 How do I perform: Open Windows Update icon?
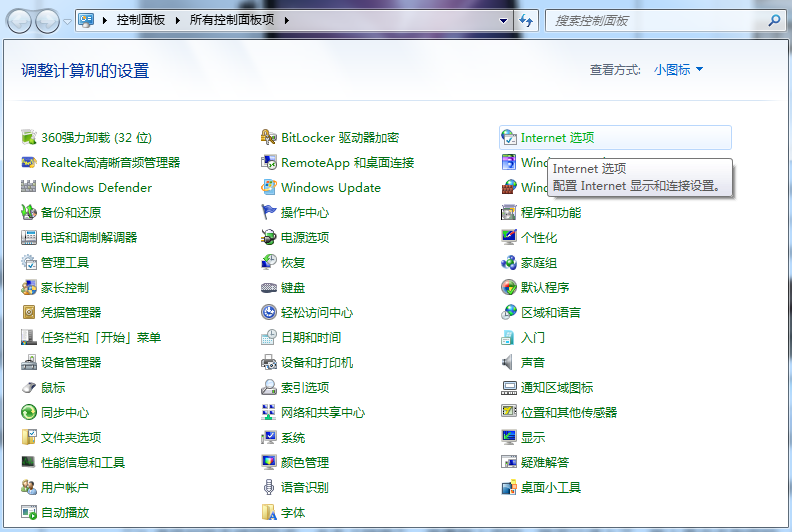(x=269, y=188)
